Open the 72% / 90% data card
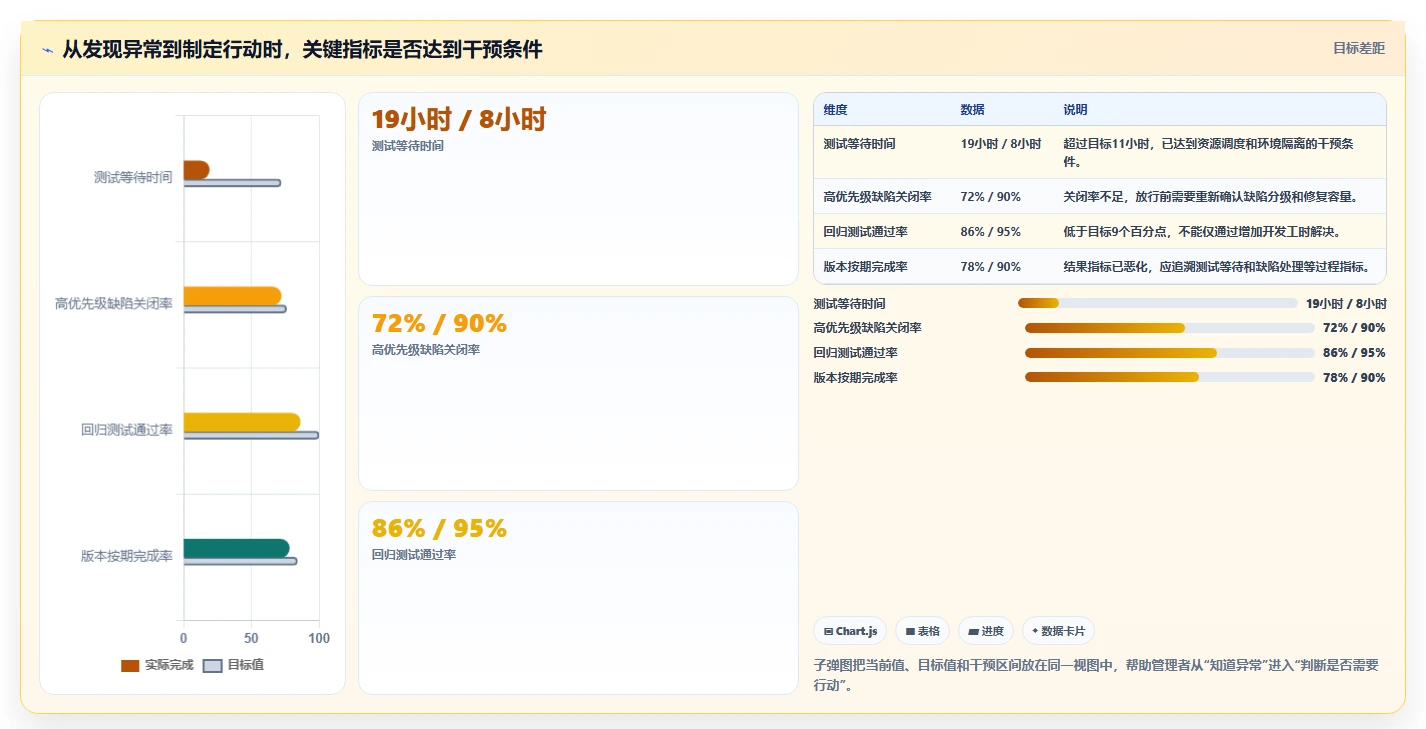Viewport: 1426px width, 729px height. 578,393
